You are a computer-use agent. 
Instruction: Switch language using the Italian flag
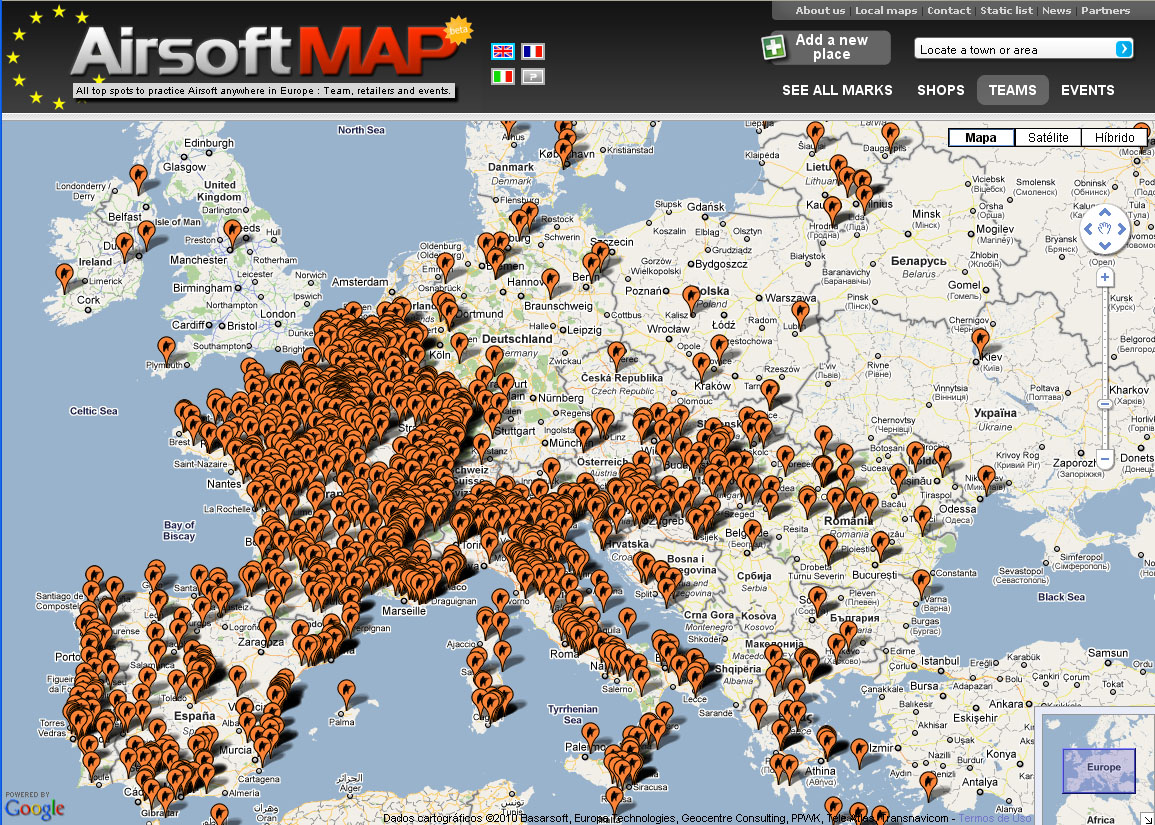(502, 76)
